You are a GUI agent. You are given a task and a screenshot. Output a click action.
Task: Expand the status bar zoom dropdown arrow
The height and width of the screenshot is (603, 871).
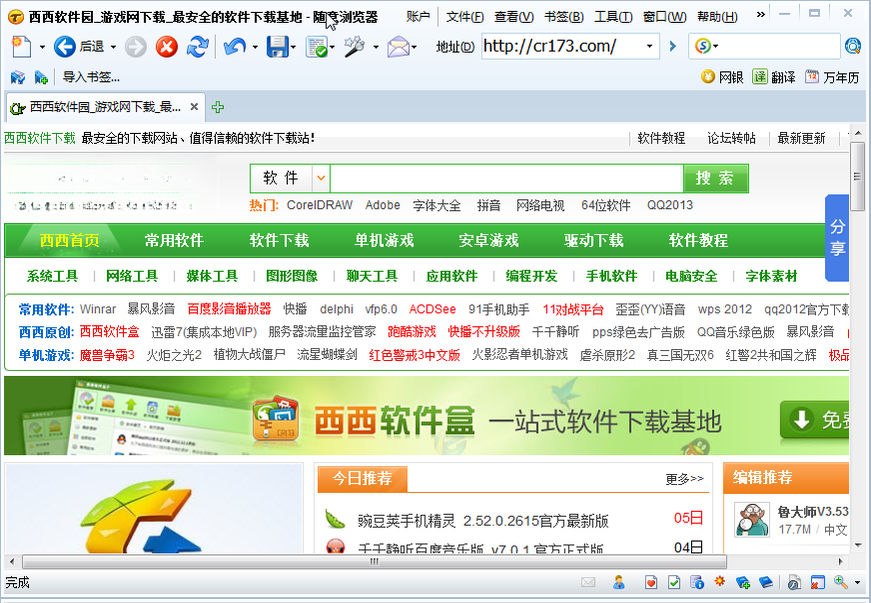[x=857, y=582]
